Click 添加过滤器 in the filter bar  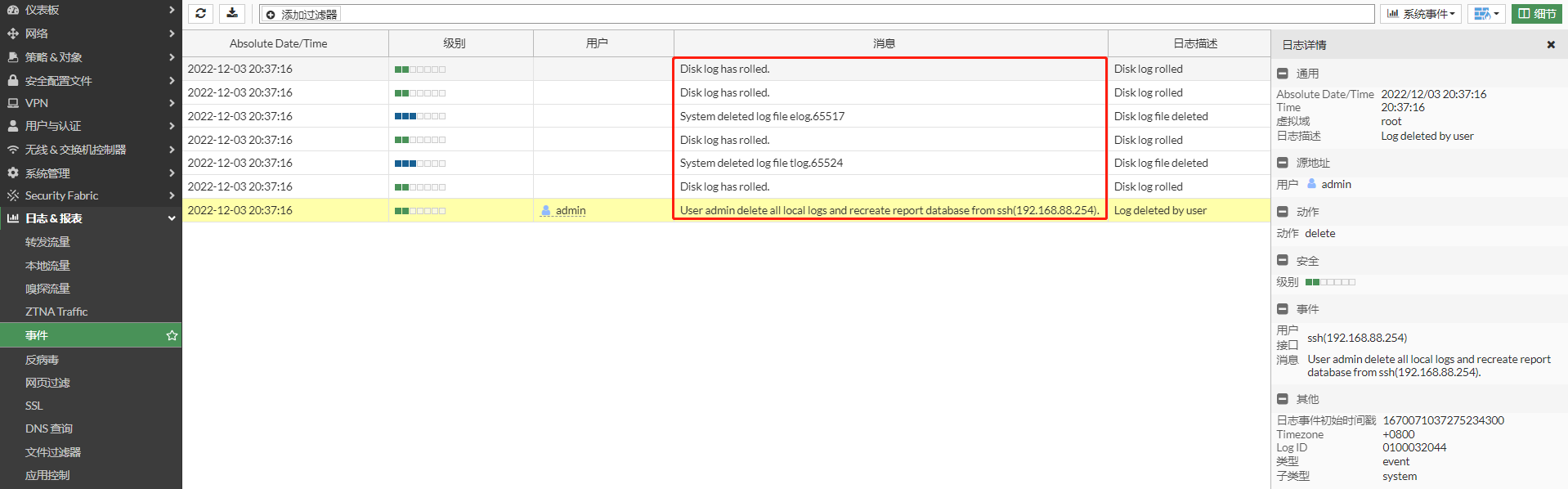pyautogui.click(x=308, y=15)
